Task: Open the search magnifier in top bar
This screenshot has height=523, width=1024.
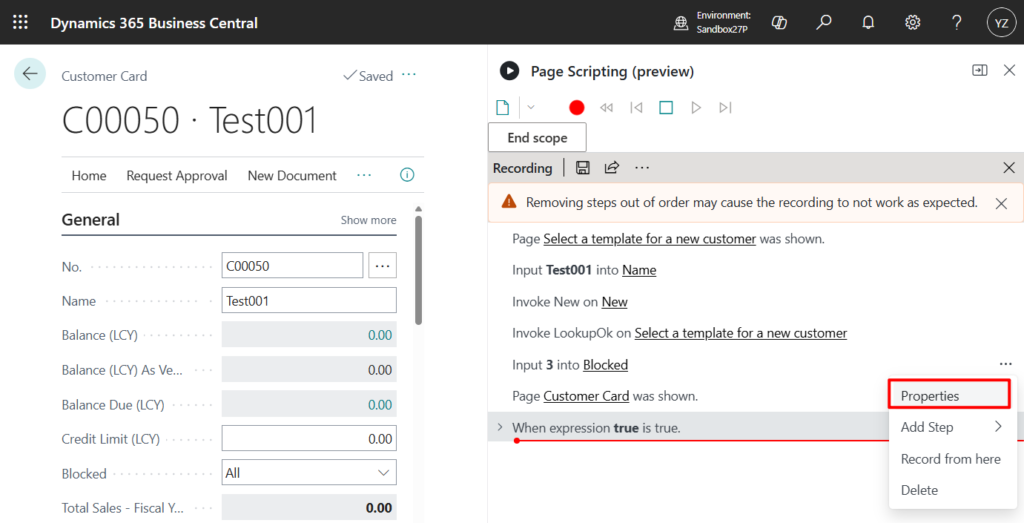Action: click(x=823, y=22)
